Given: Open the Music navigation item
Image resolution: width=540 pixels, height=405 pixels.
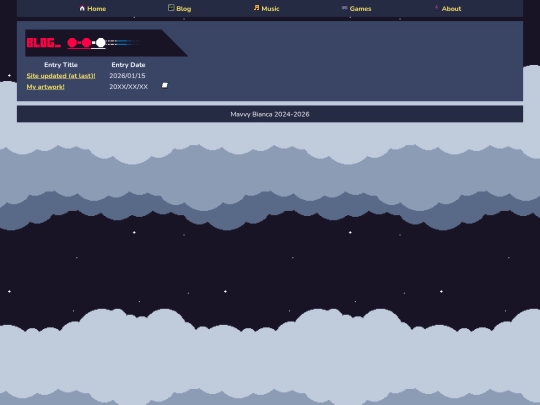Looking at the screenshot, I should tap(270, 9).
